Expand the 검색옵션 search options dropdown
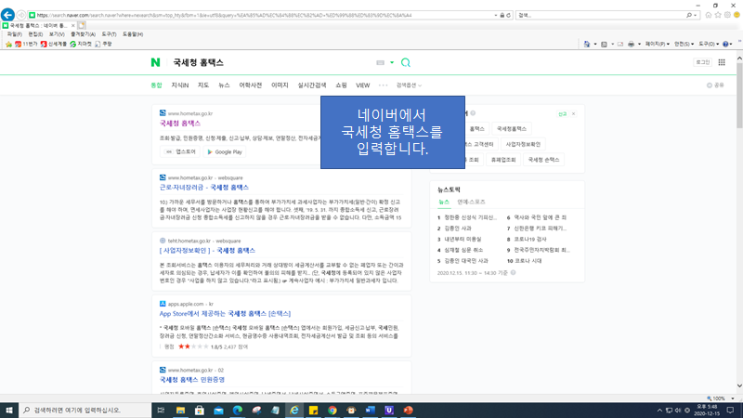The height and width of the screenshot is (418, 743). click(x=409, y=85)
